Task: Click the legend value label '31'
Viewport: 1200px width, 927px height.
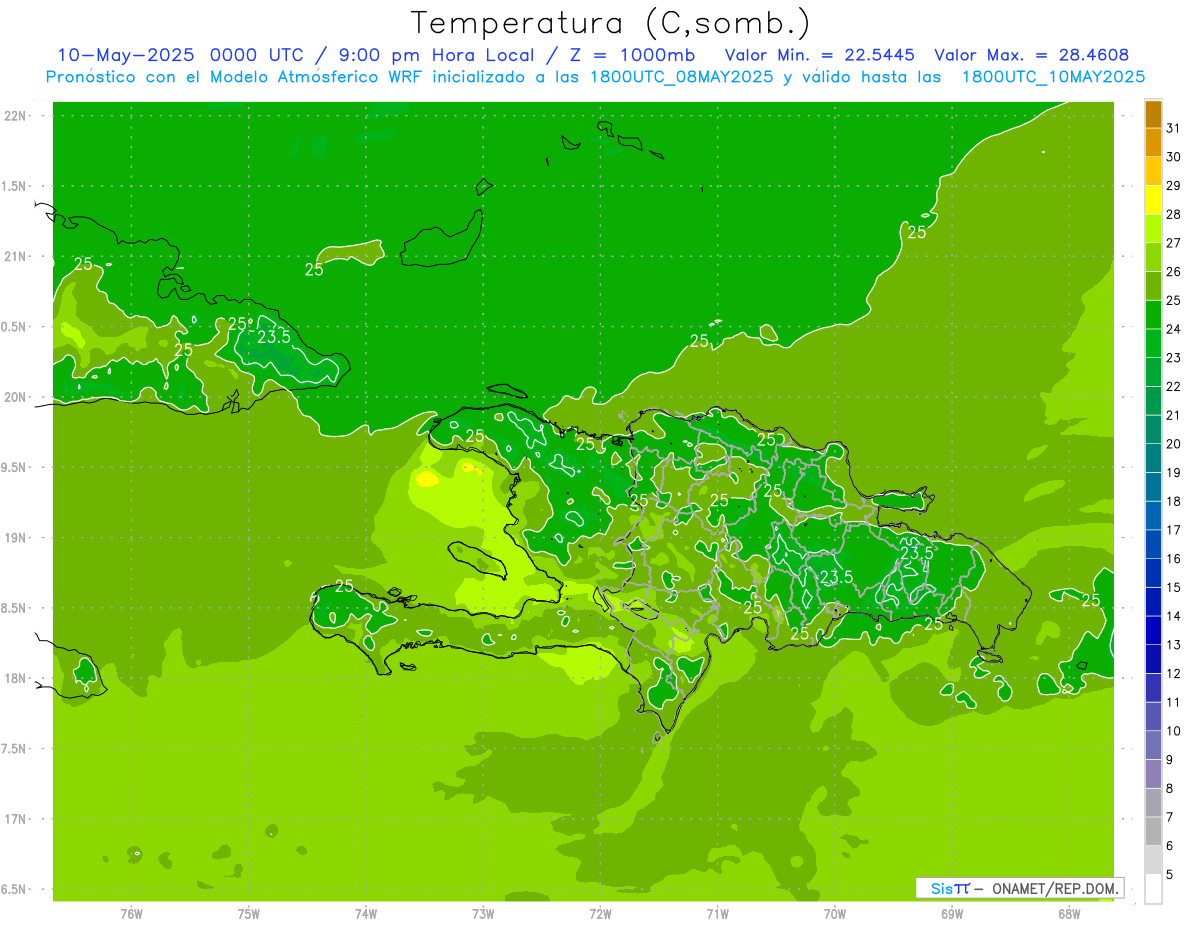Action: point(1173,128)
